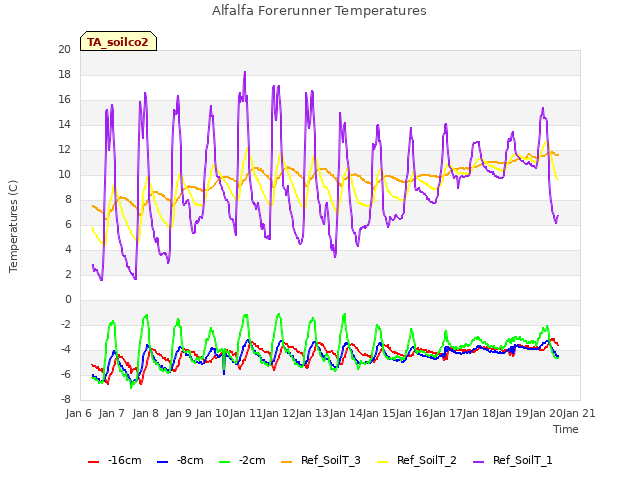Click the Jan 14 x-axis tick label
The width and height of the screenshot is (640, 480).
(346, 413)
